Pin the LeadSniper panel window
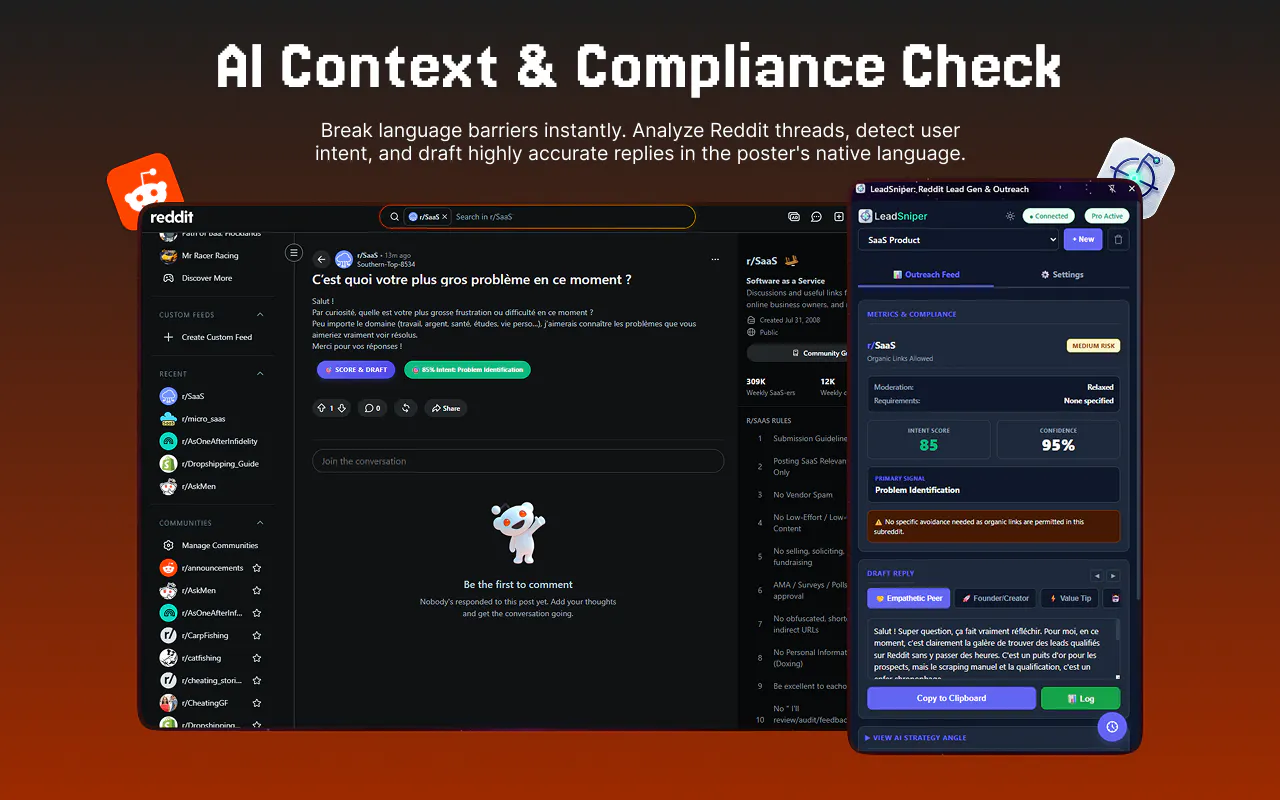The height and width of the screenshot is (800, 1280). 1112,189
